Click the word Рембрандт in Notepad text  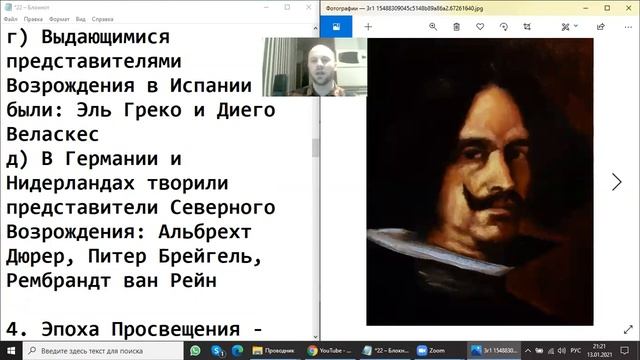58,281
